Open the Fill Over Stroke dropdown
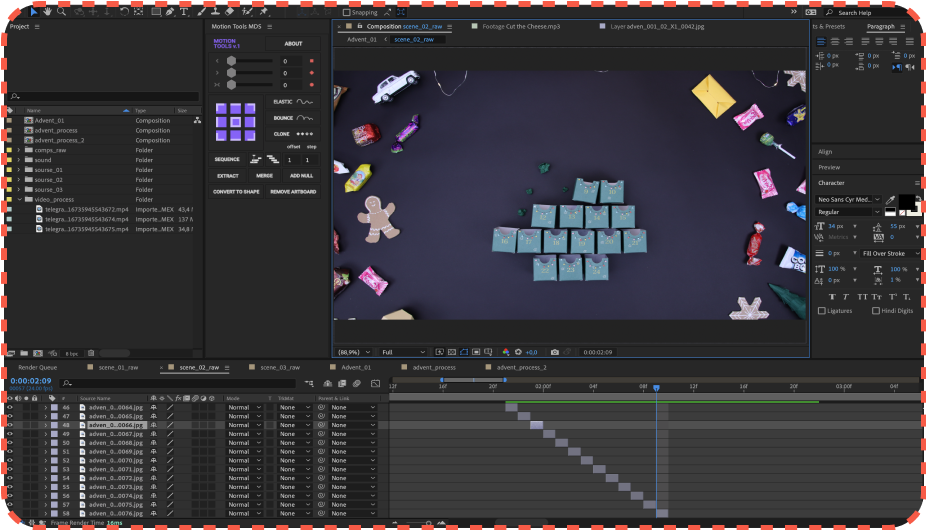This screenshot has width=926, height=530. pyautogui.click(x=891, y=253)
